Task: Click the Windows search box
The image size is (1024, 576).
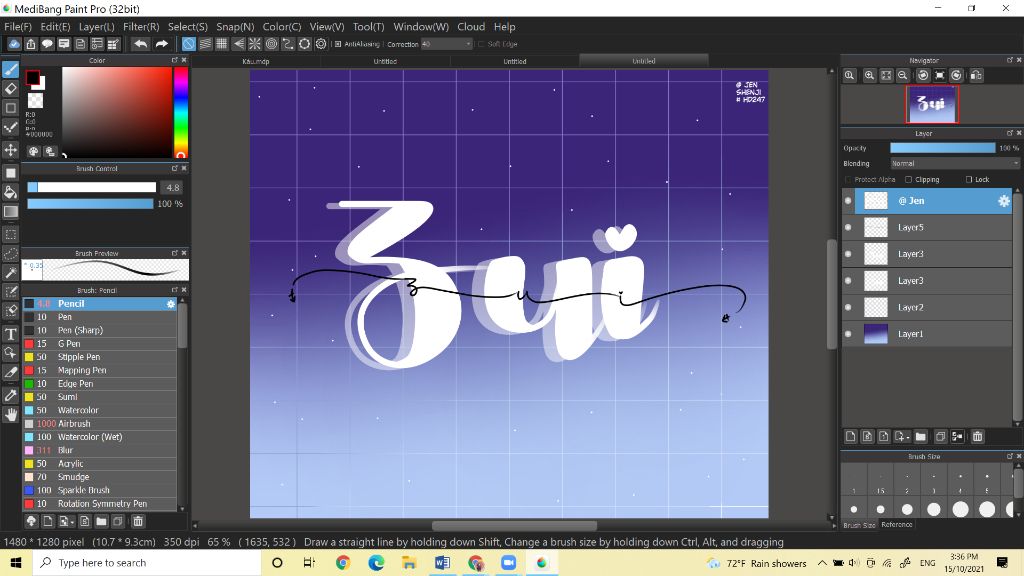Action: pos(147,563)
